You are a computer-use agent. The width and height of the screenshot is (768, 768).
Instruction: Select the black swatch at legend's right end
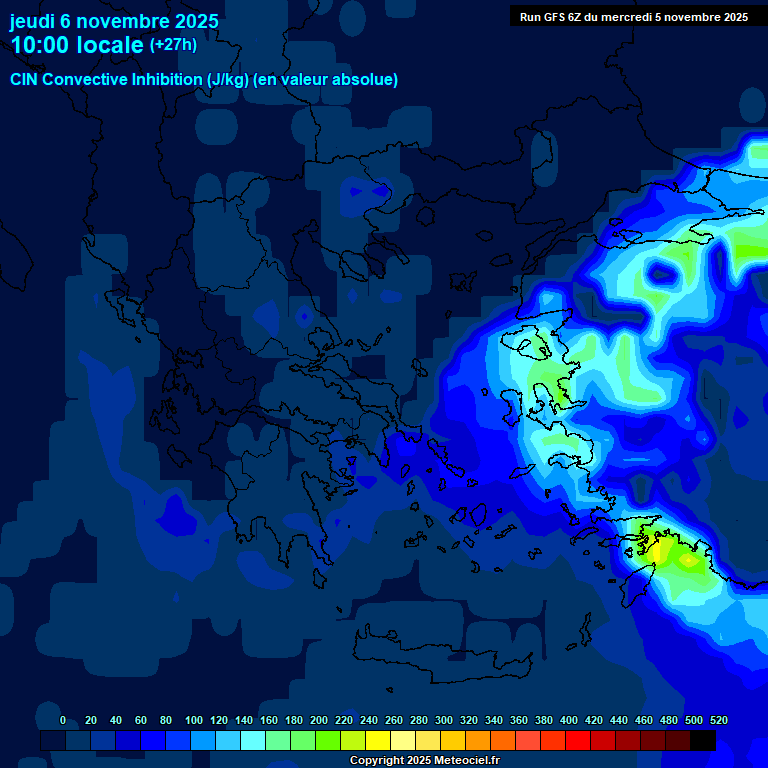[703, 741]
